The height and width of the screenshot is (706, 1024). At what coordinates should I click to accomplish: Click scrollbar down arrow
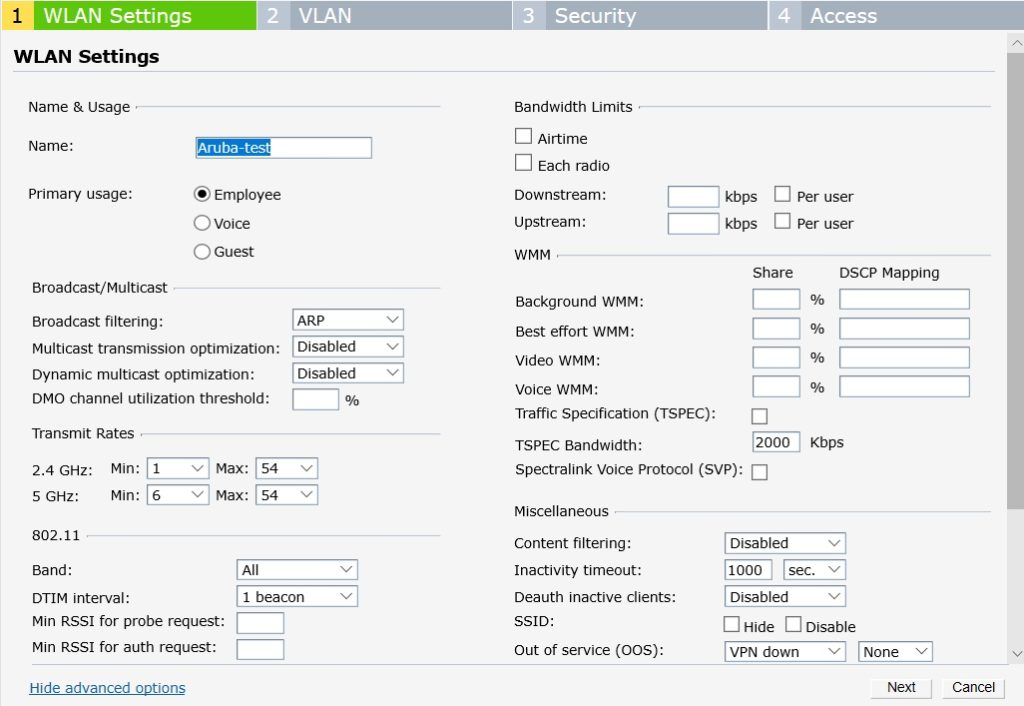pos(1016,653)
